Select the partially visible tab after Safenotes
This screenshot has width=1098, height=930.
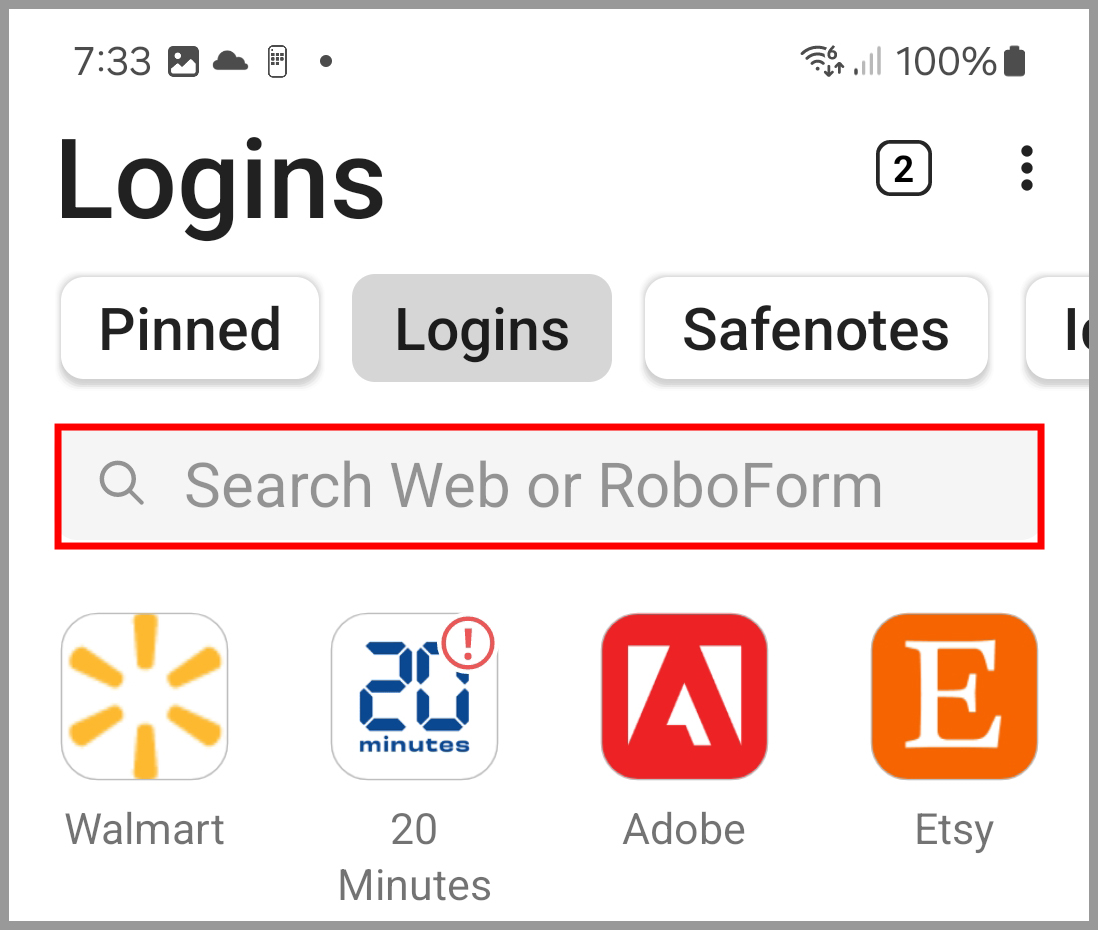tap(1060, 329)
